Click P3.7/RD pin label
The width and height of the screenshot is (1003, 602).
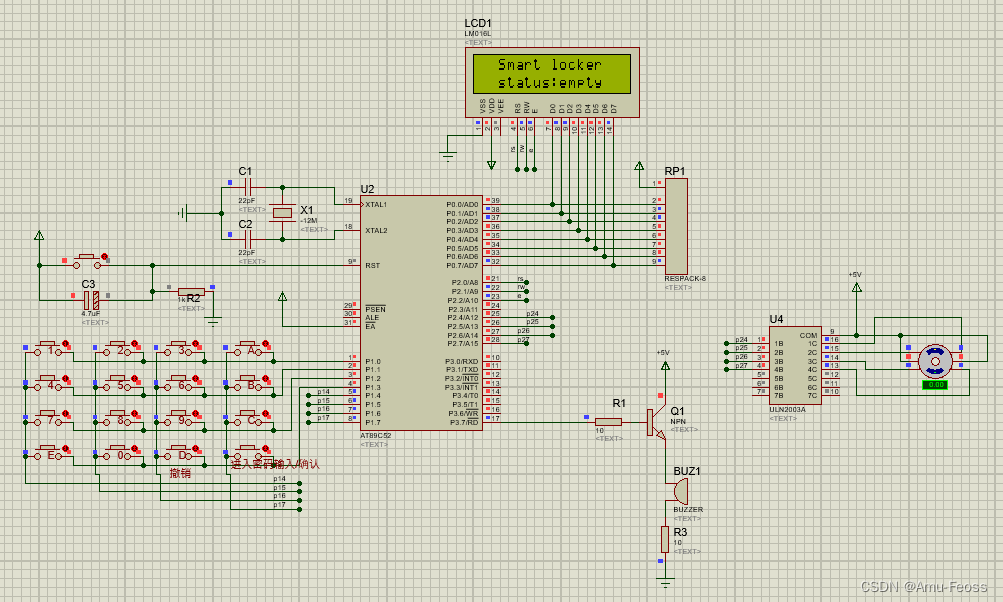[464, 422]
